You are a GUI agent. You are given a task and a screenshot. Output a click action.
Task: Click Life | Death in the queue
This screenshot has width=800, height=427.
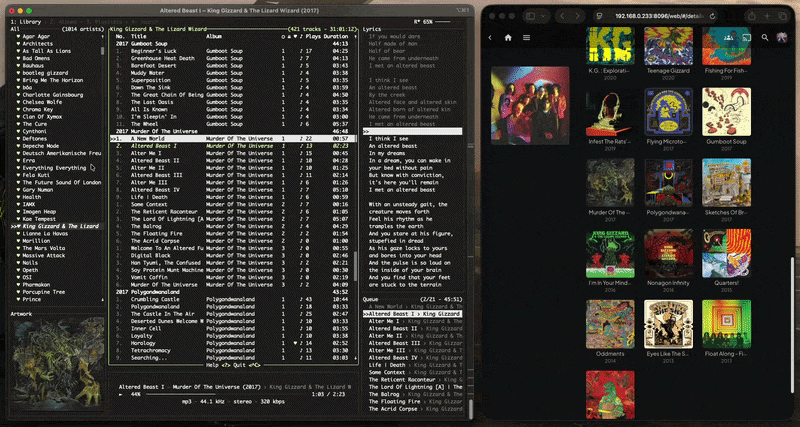click(x=387, y=365)
